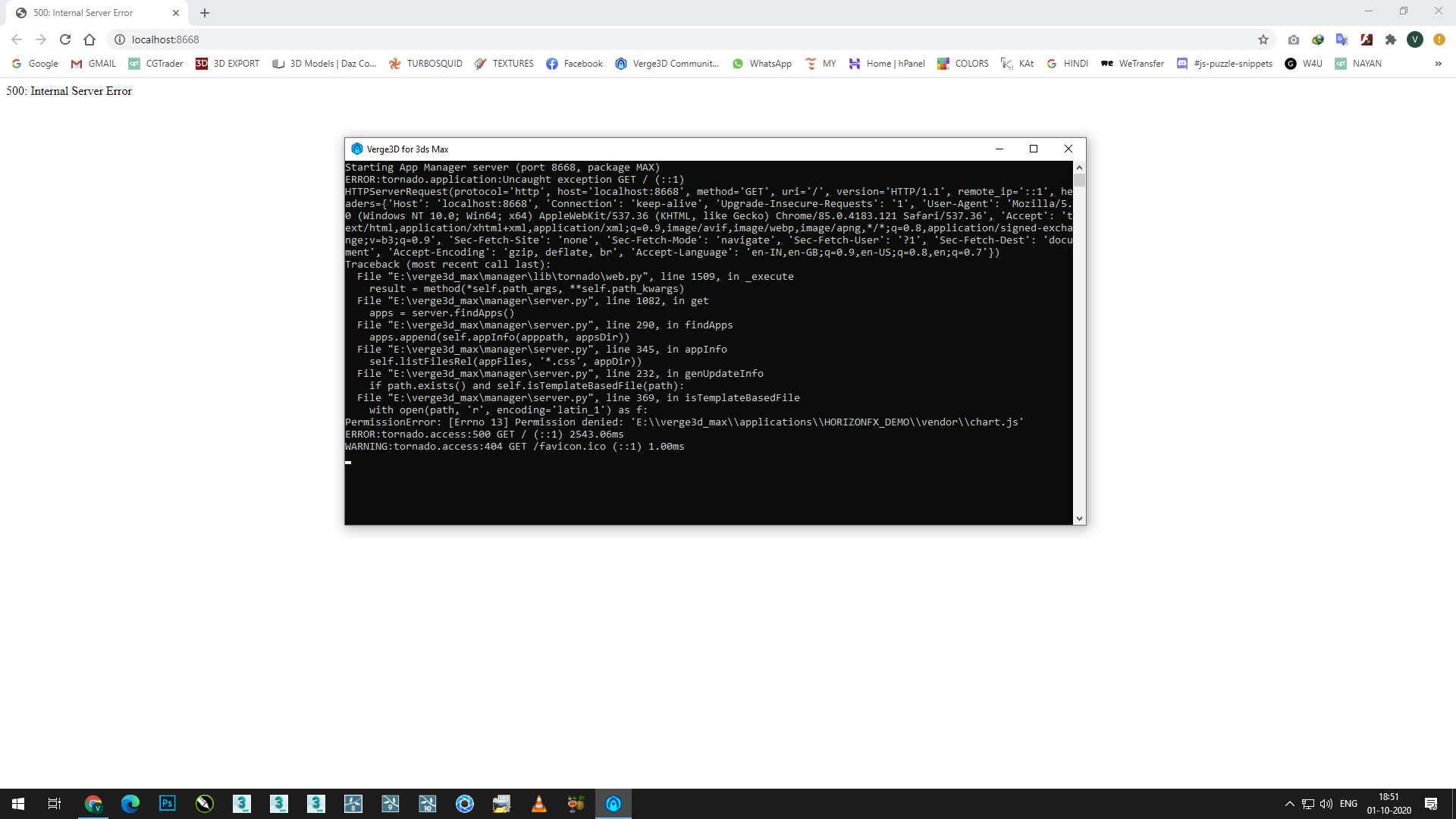Open the 3D Models Daz bookmark
This screenshot has width=1456, height=819.
[325, 64]
